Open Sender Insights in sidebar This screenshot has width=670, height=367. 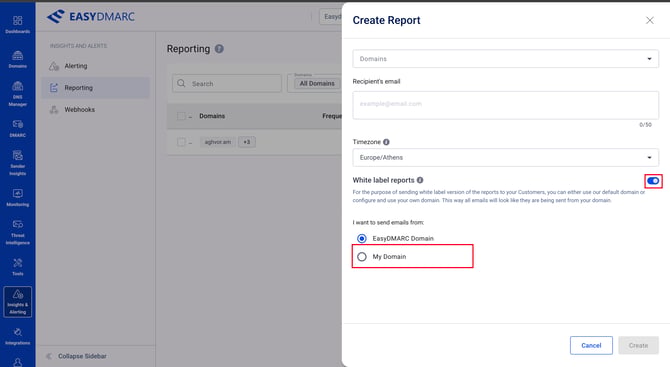[18, 163]
